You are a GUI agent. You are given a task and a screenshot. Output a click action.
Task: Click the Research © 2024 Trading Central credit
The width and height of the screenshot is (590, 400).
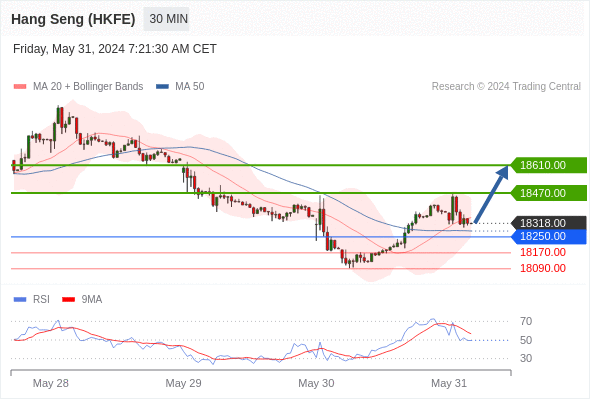(506, 87)
